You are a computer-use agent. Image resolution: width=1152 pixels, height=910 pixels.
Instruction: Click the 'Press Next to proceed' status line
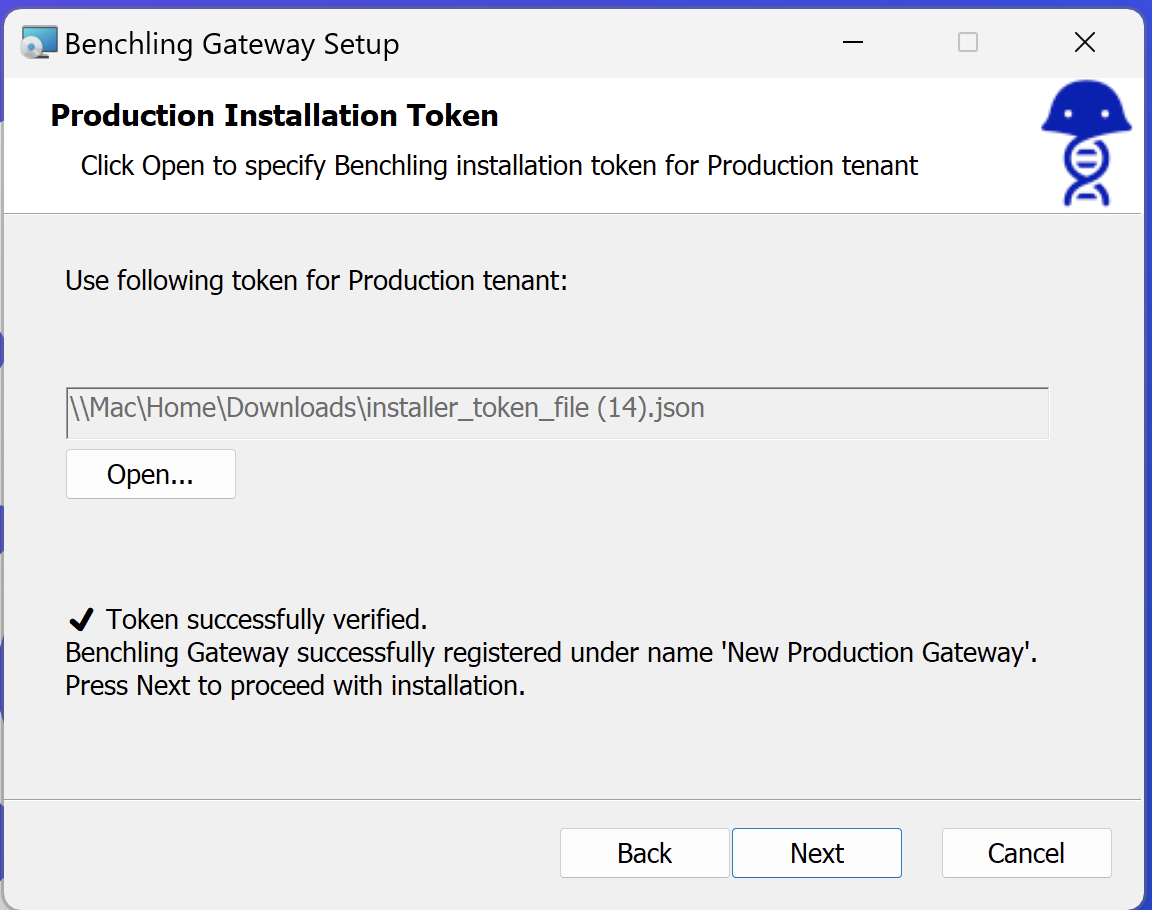pyautogui.click(x=295, y=687)
